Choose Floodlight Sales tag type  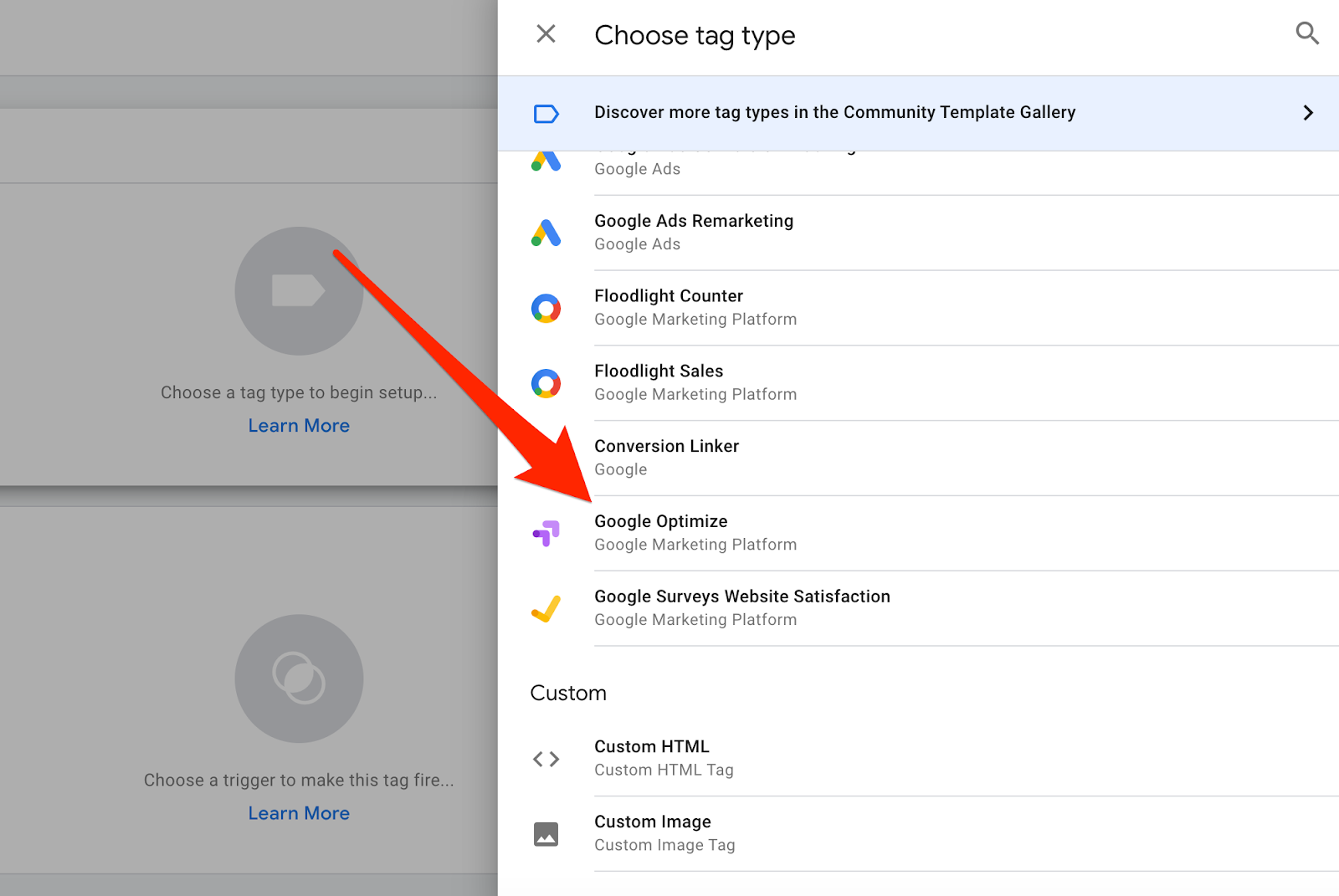point(918,383)
